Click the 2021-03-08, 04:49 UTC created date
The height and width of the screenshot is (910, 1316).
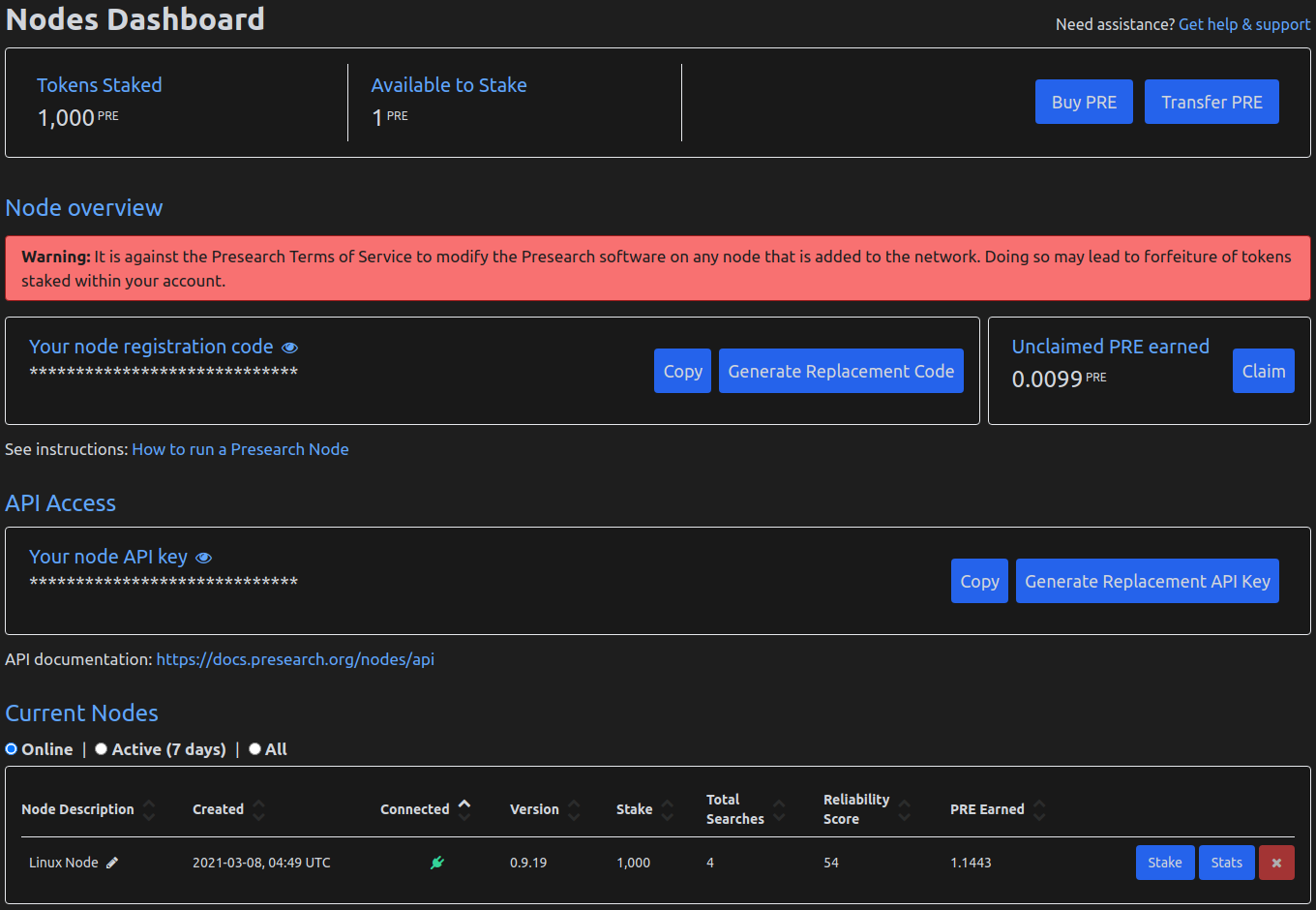(x=261, y=863)
